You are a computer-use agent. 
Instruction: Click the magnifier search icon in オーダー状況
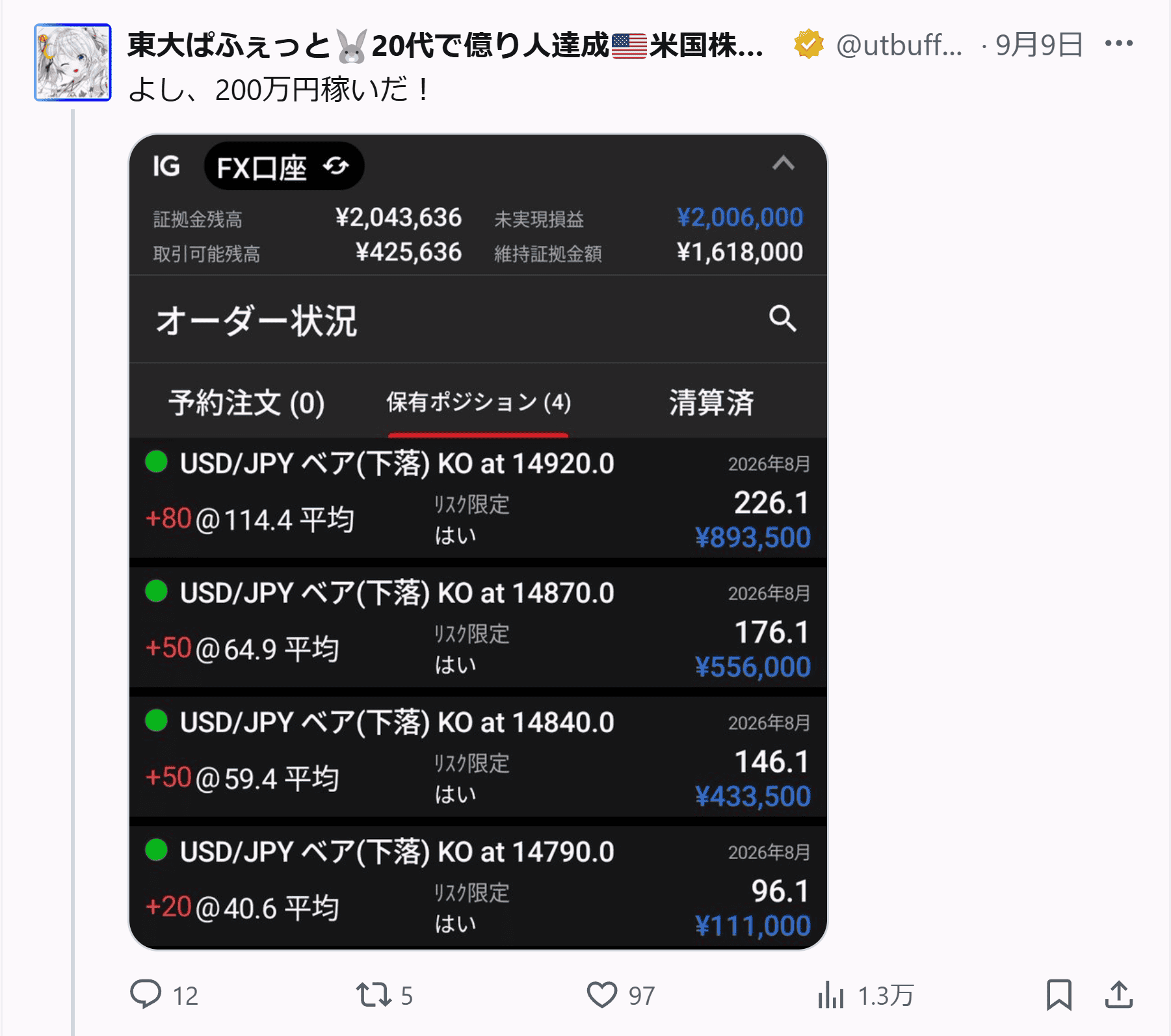tap(782, 319)
